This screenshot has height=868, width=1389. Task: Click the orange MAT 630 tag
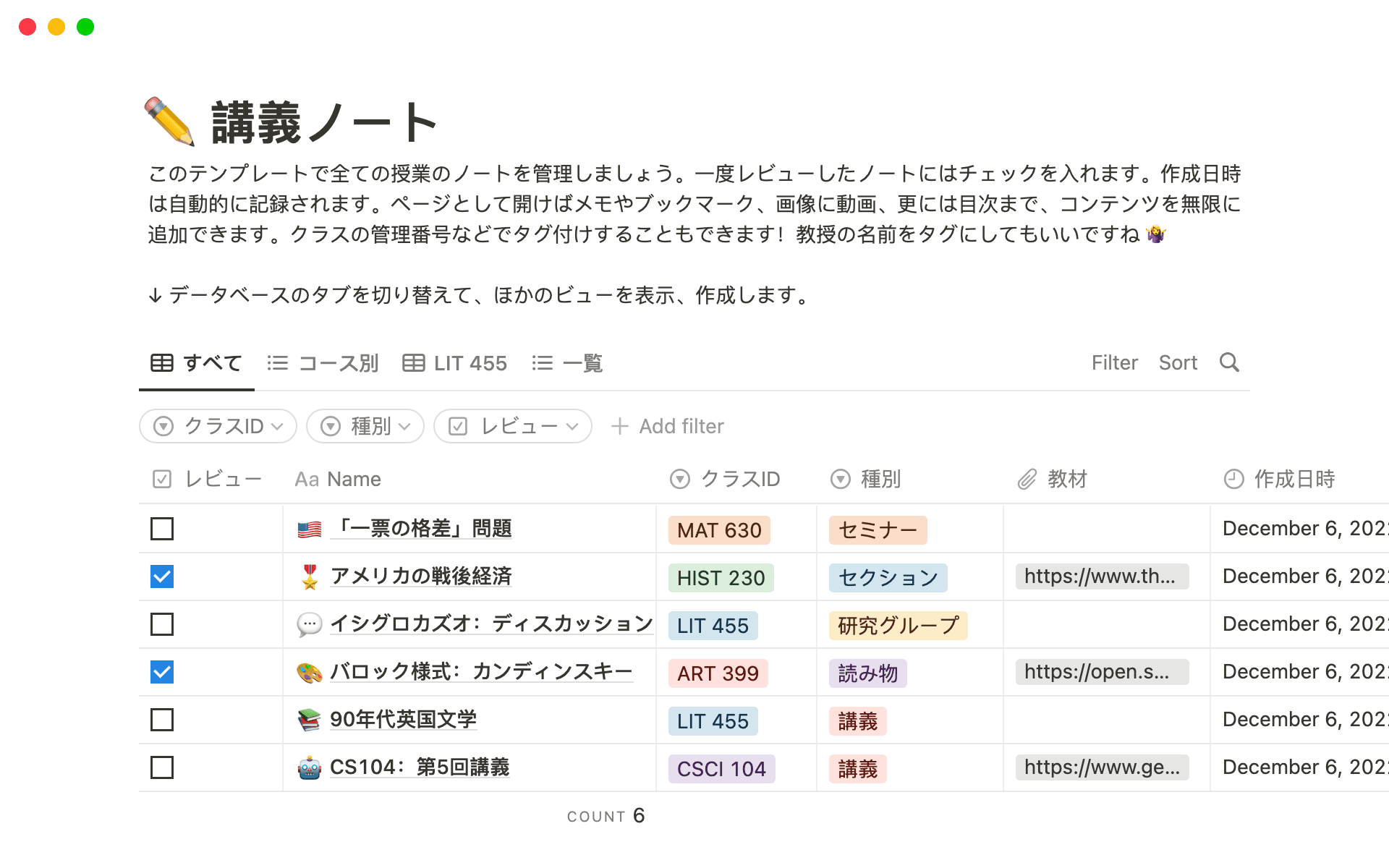click(x=719, y=530)
